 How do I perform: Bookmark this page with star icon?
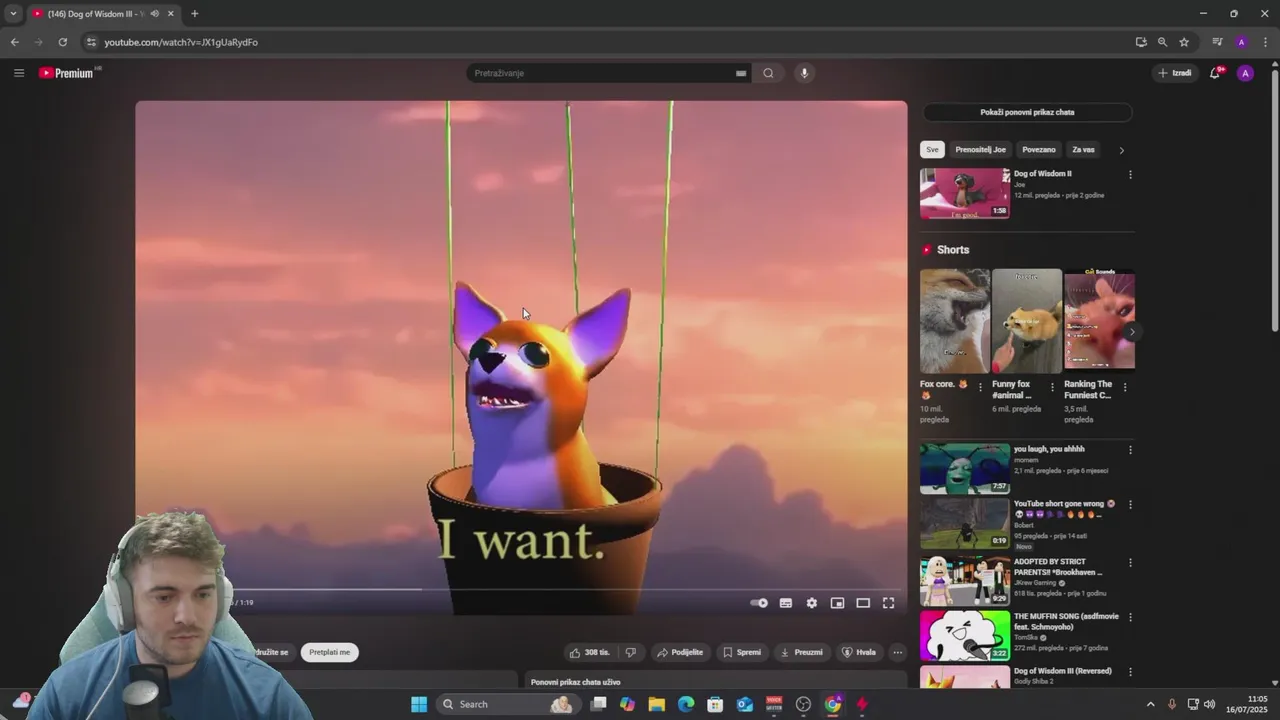[1184, 42]
